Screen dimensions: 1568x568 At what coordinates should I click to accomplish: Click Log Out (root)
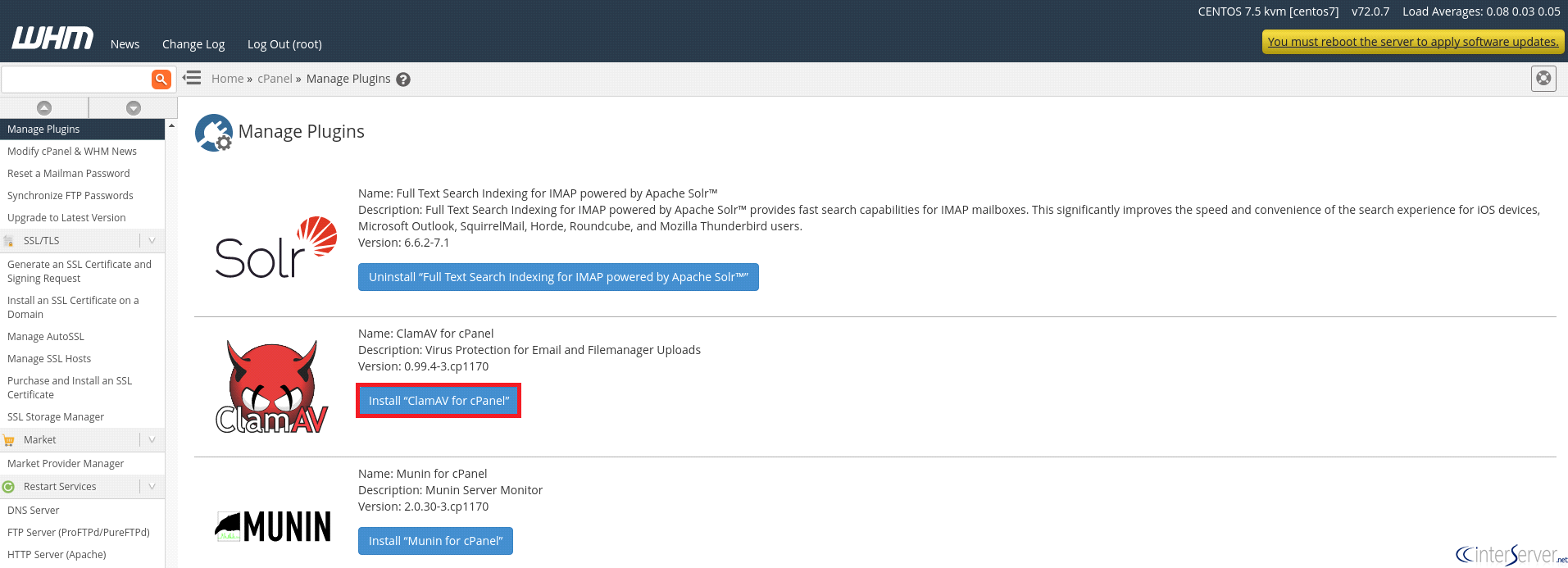click(284, 44)
